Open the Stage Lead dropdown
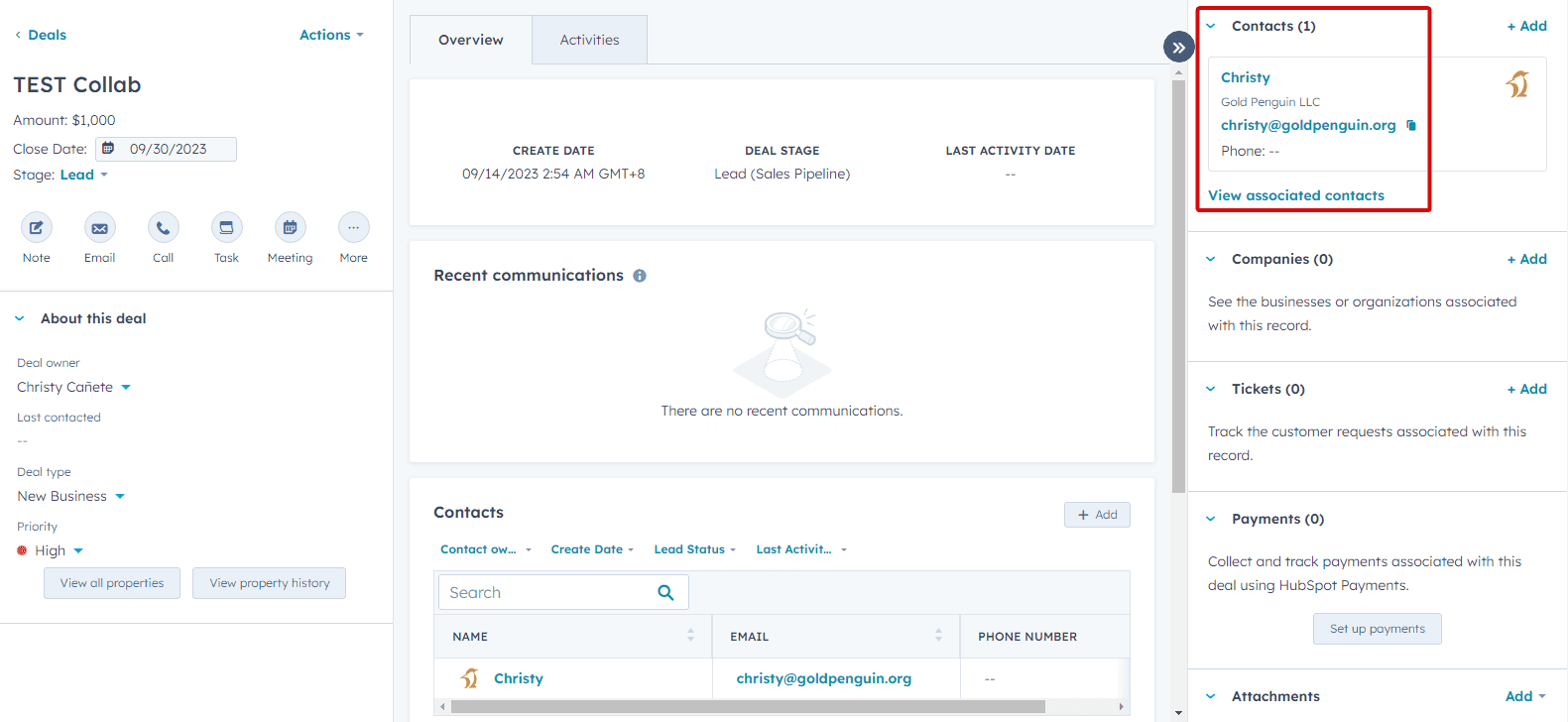Image resolution: width=1568 pixels, height=722 pixels. pos(84,176)
